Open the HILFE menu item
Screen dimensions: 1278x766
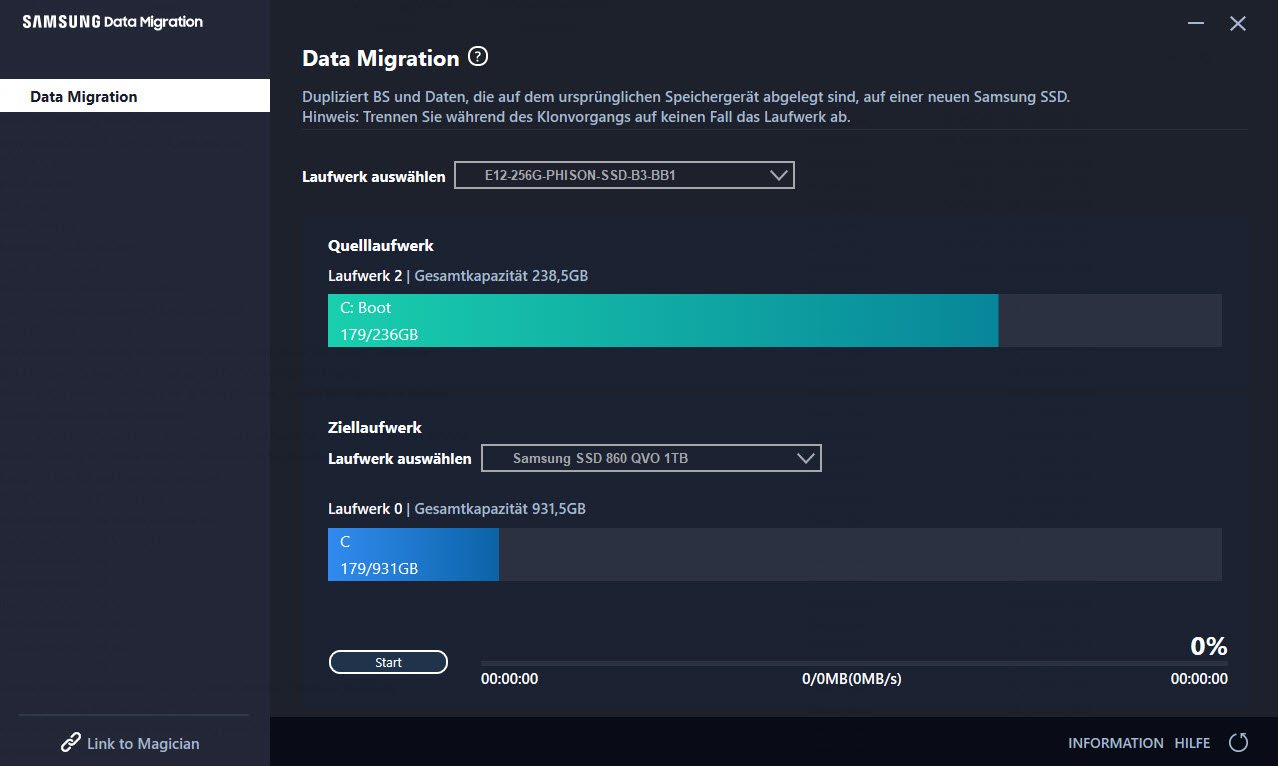click(x=1192, y=743)
